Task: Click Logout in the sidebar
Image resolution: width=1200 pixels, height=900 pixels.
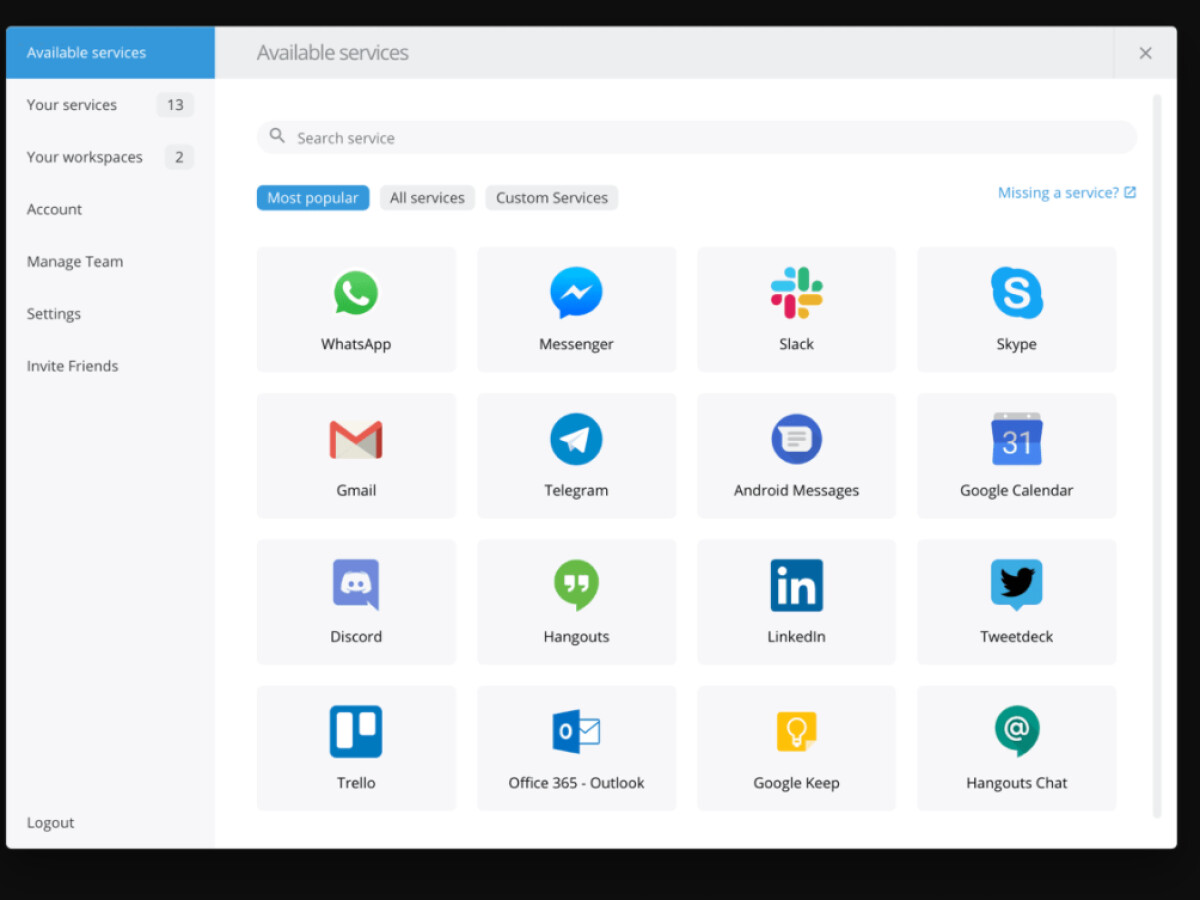Action: pos(51,823)
